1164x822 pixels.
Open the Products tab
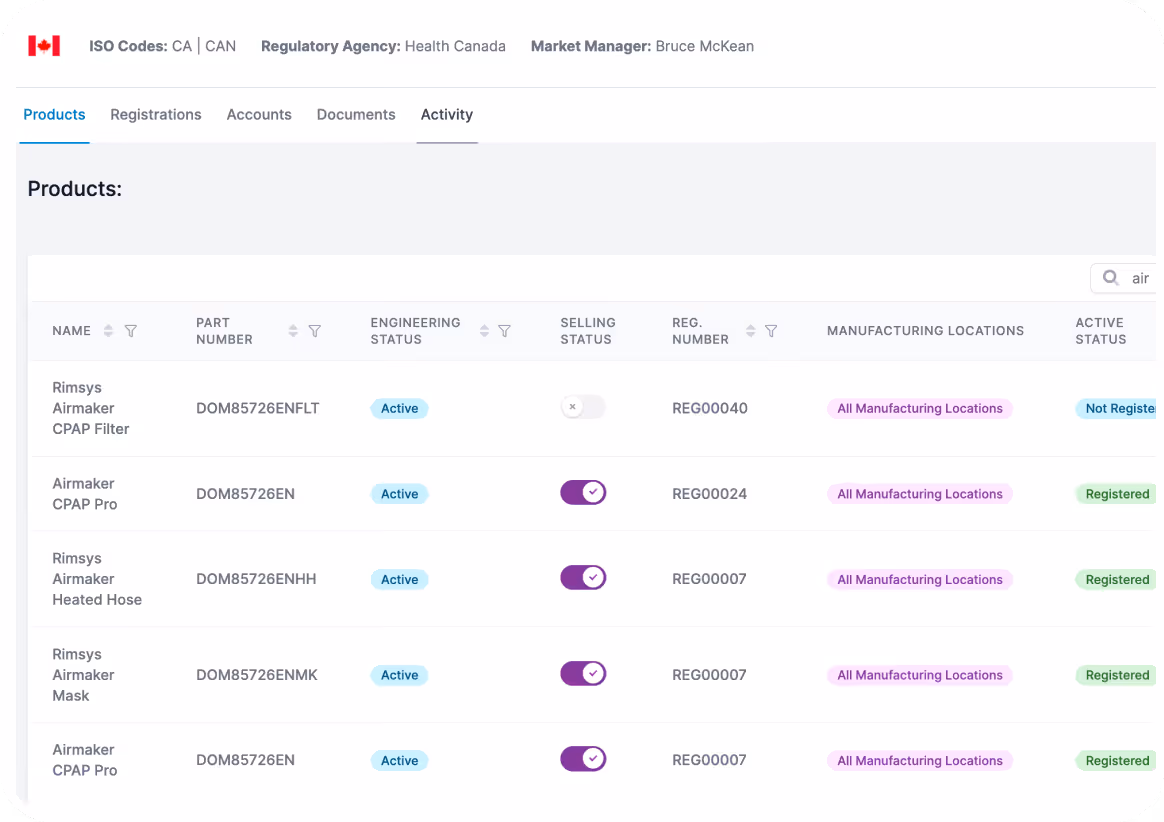click(x=54, y=114)
